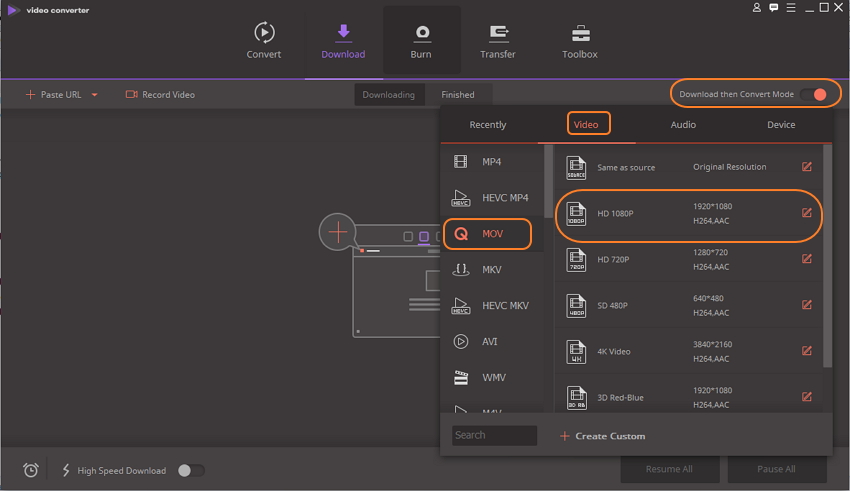Click the Resume All button
Image resolution: width=850 pixels, height=491 pixels.
pos(669,469)
